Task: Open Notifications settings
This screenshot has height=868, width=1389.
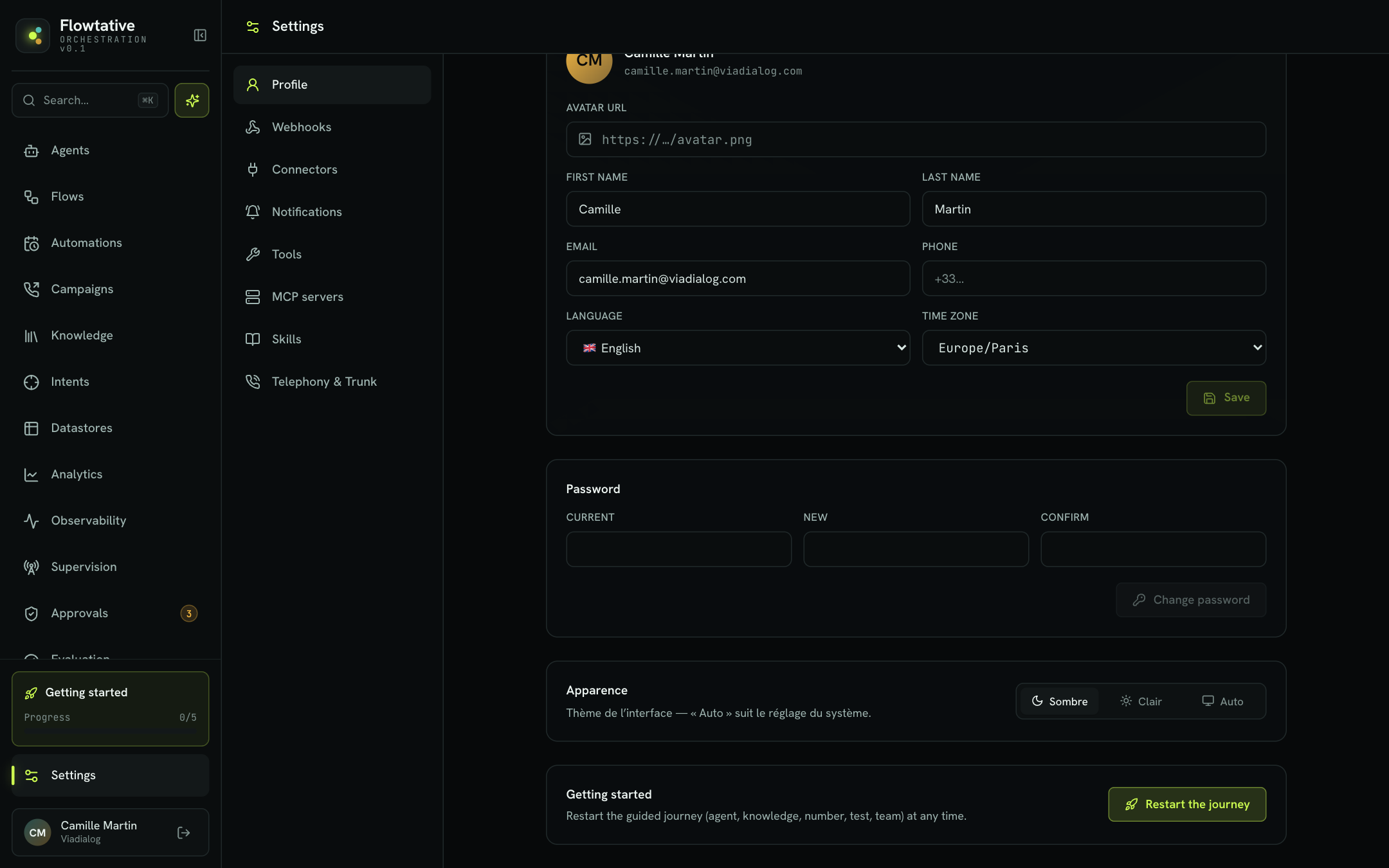Action: pyautogui.click(x=332, y=212)
